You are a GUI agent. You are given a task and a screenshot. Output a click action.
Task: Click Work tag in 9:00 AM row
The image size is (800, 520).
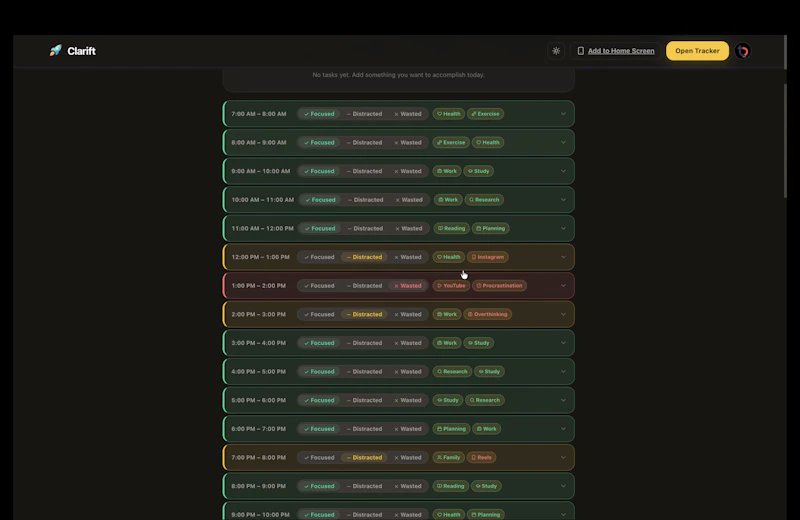click(x=446, y=171)
